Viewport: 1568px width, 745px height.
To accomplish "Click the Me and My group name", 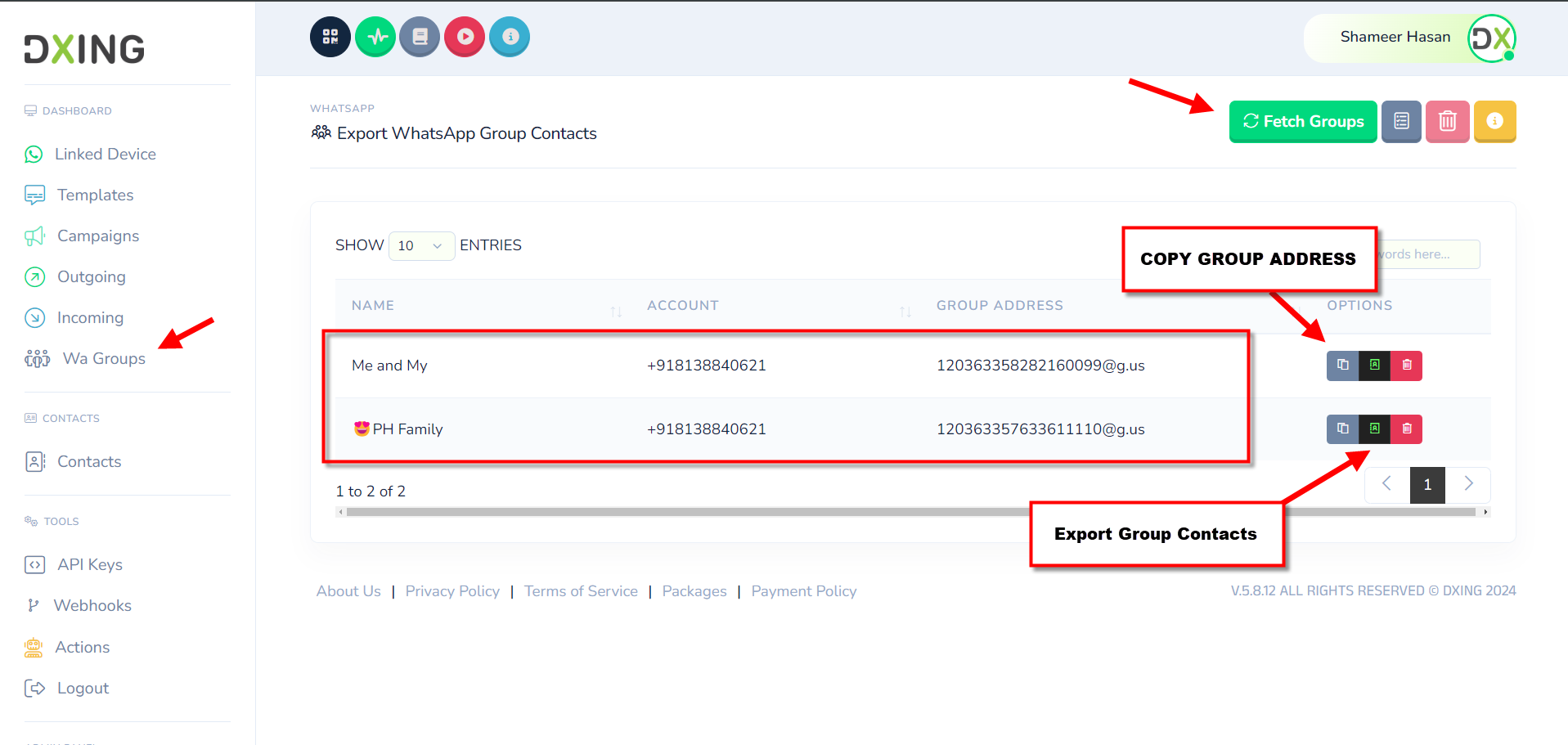I will tap(389, 366).
